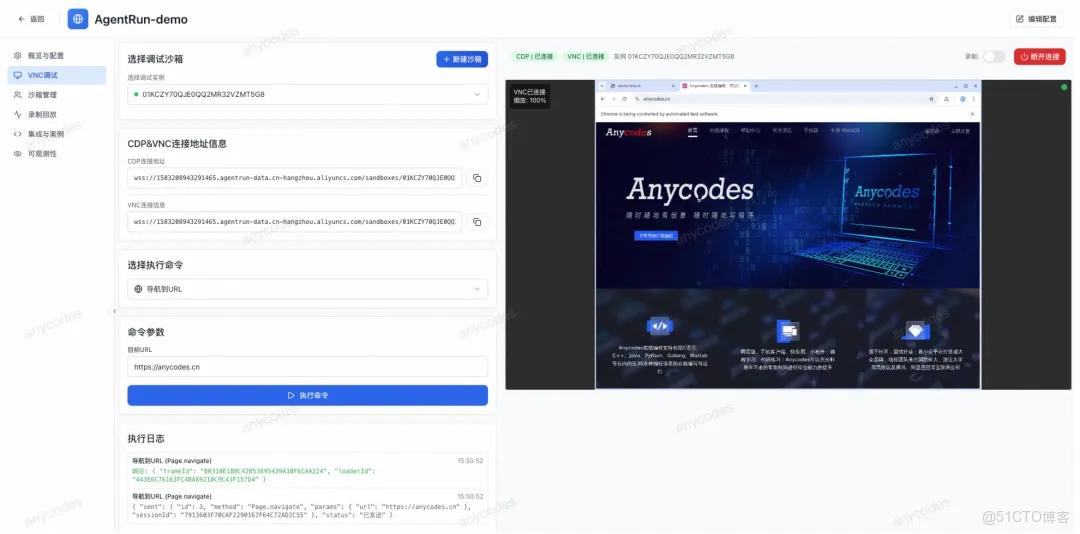Viewport: 1080px width, 534px height.
Task: Click the 执行日志 heading
Action: coord(146,438)
